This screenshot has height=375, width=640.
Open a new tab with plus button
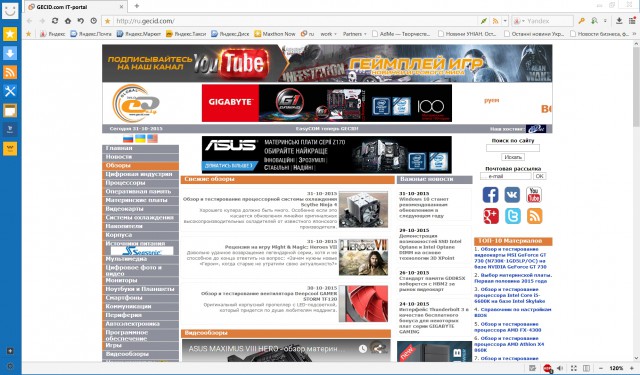point(137,6)
